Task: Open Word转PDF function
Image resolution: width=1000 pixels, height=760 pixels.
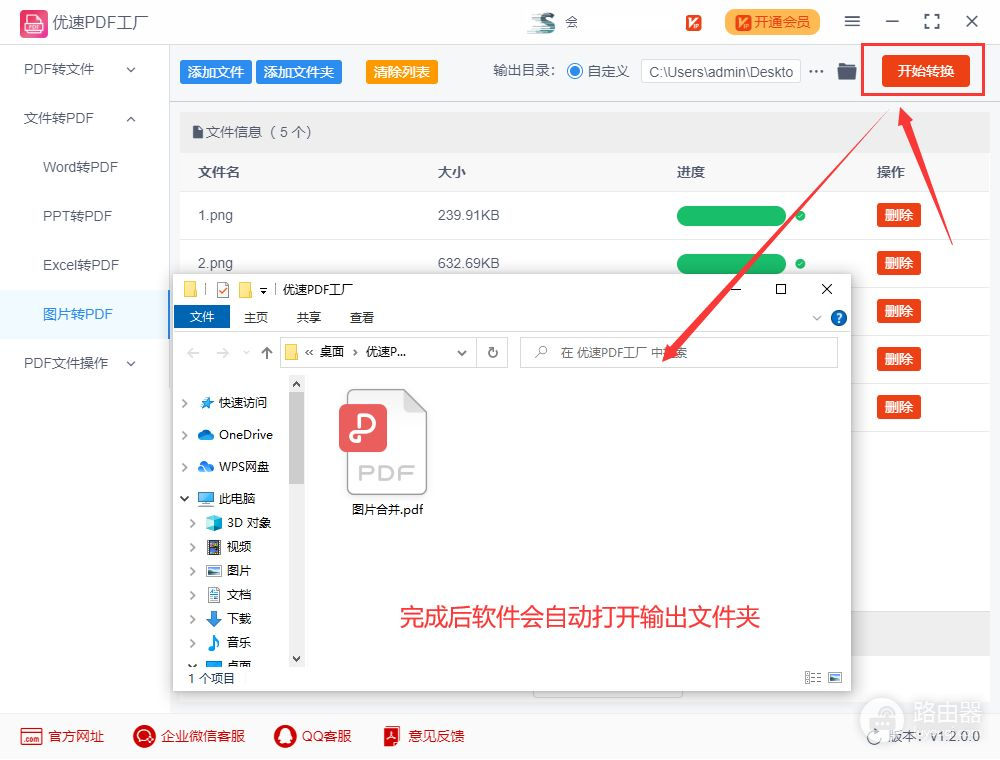Action: (x=80, y=168)
